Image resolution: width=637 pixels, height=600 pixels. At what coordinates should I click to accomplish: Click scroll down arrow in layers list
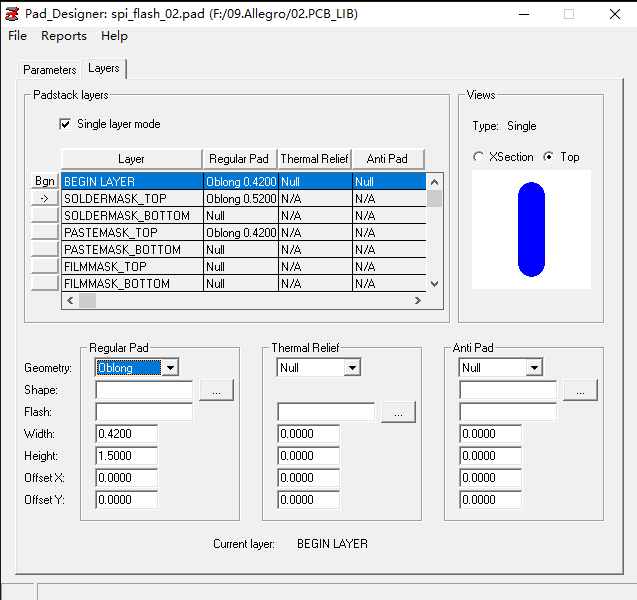pyautogui.click(x=434, y=284)
